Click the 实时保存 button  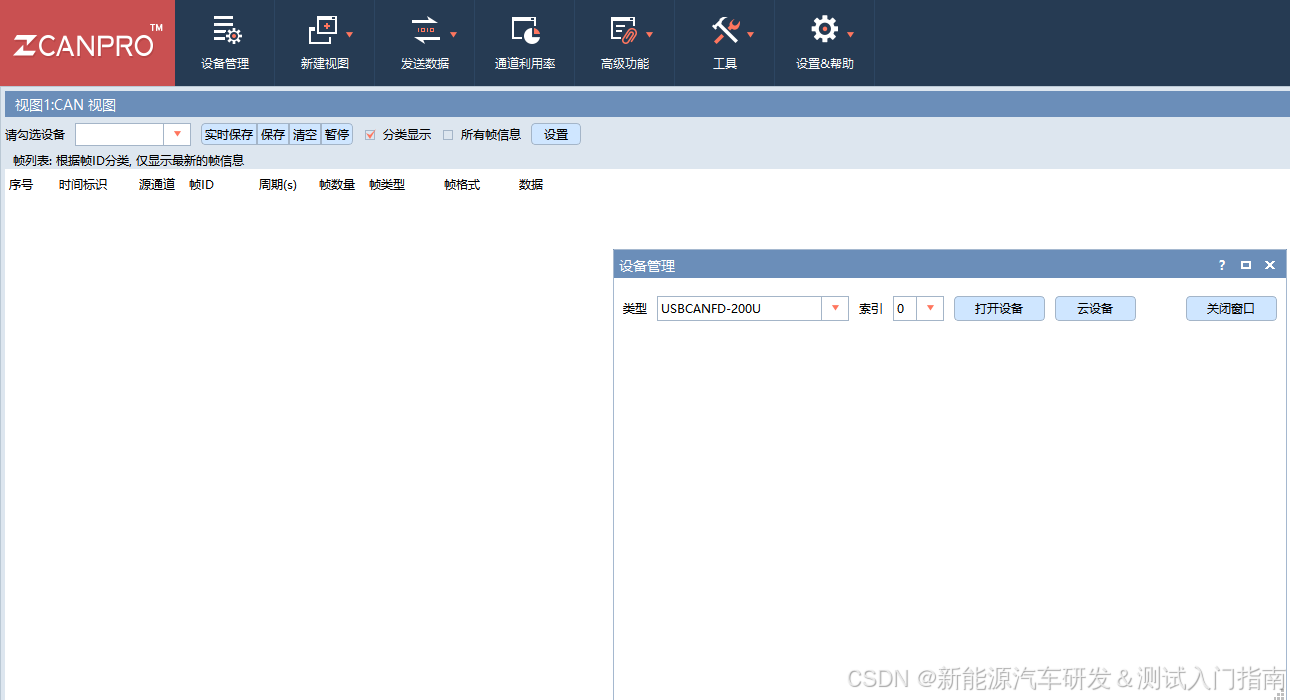[229, 134]
